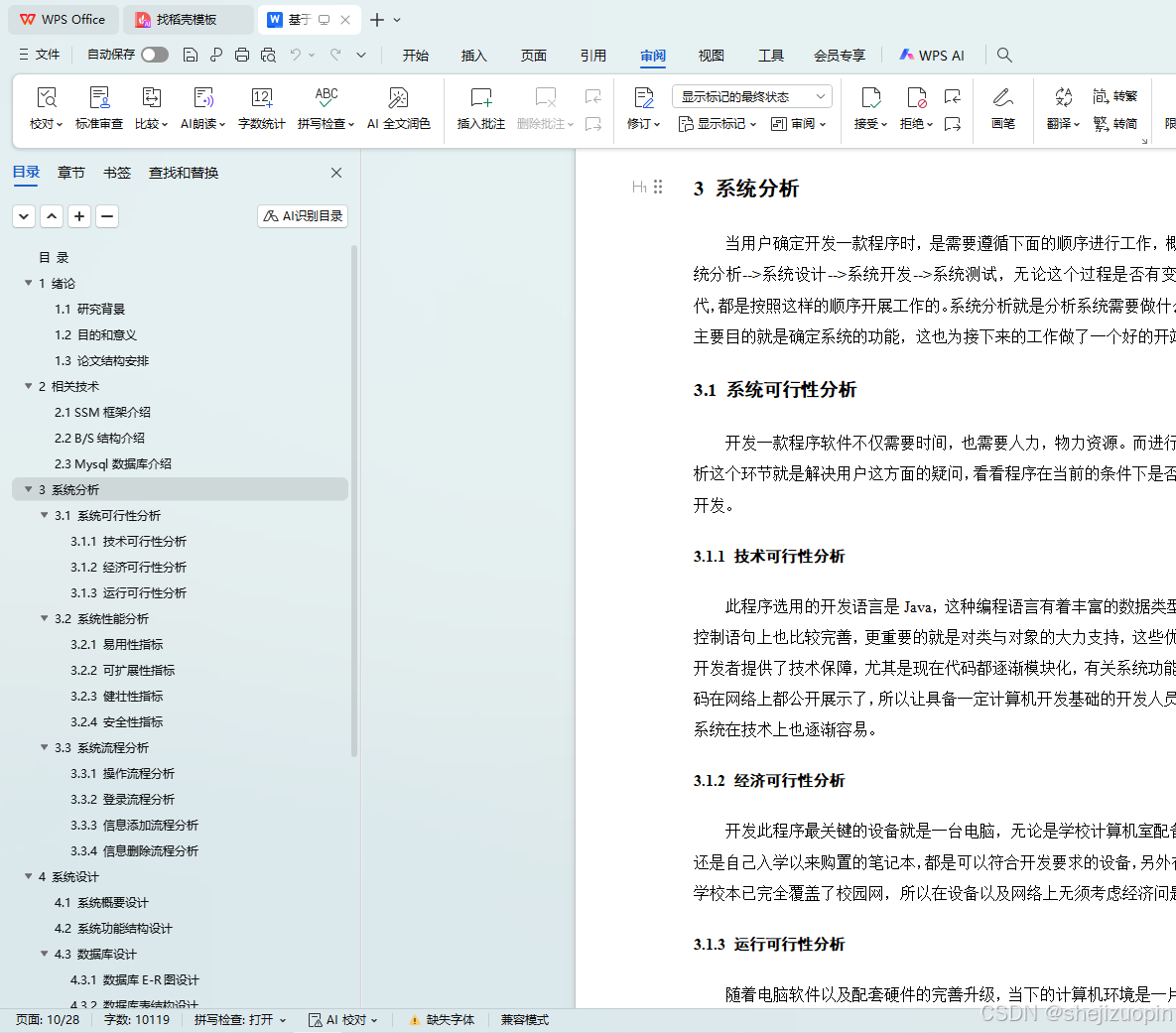Open the 开始 ribbon tab
The image size is (1176, 1033).
(x=416, y=56)
